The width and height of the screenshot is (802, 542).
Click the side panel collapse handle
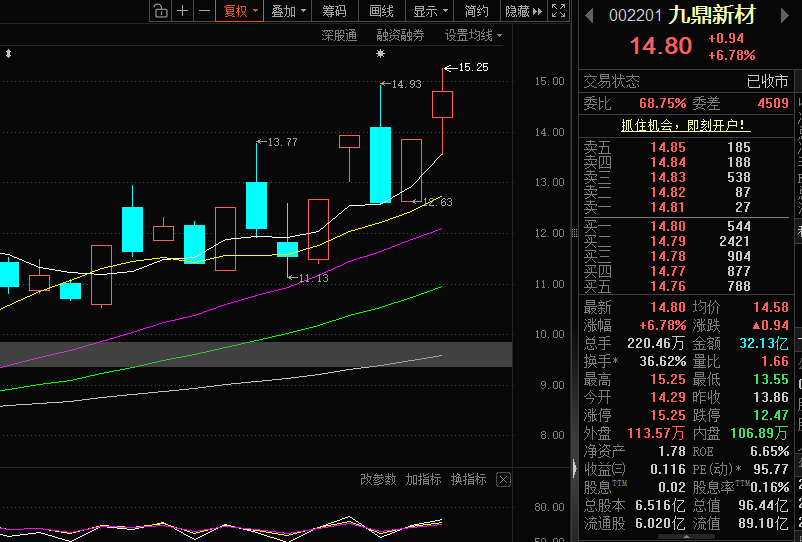click(575, 468)
